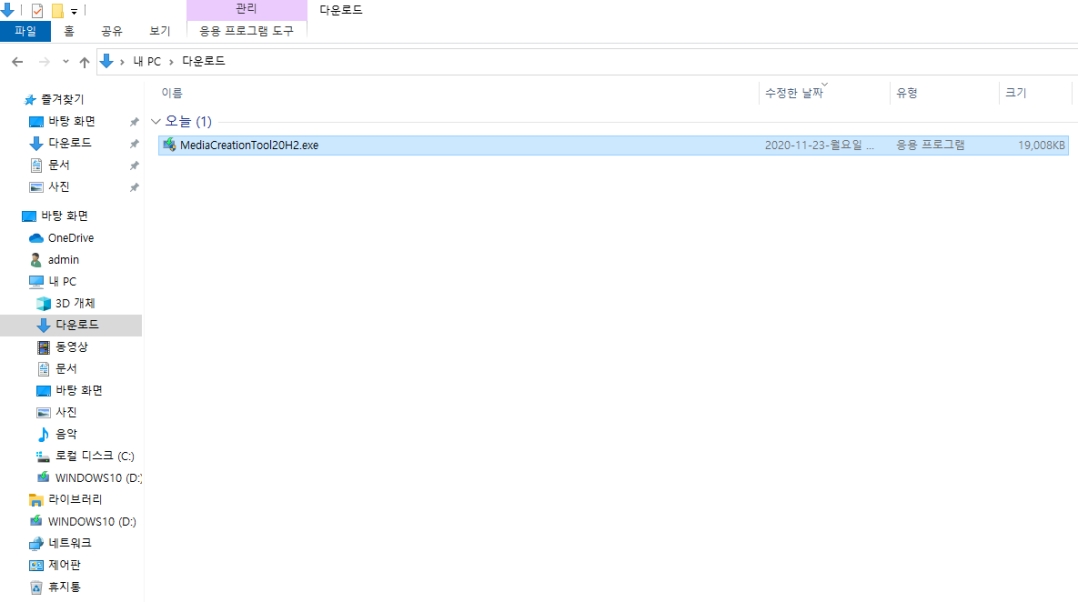The image size is (1078, 602).
Task: Click the 로컬 디스크 (C:) drive icon
Action: (x=43, y=456)
